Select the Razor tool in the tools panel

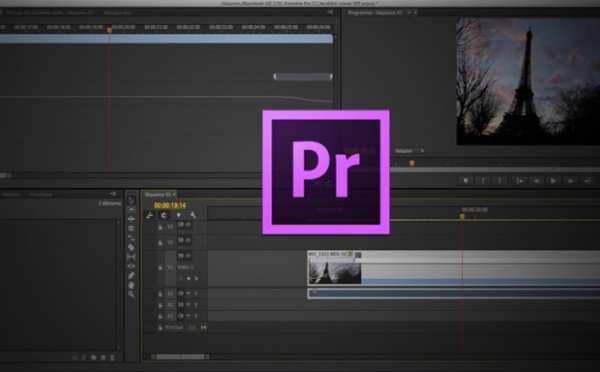(x=131, y=247)
